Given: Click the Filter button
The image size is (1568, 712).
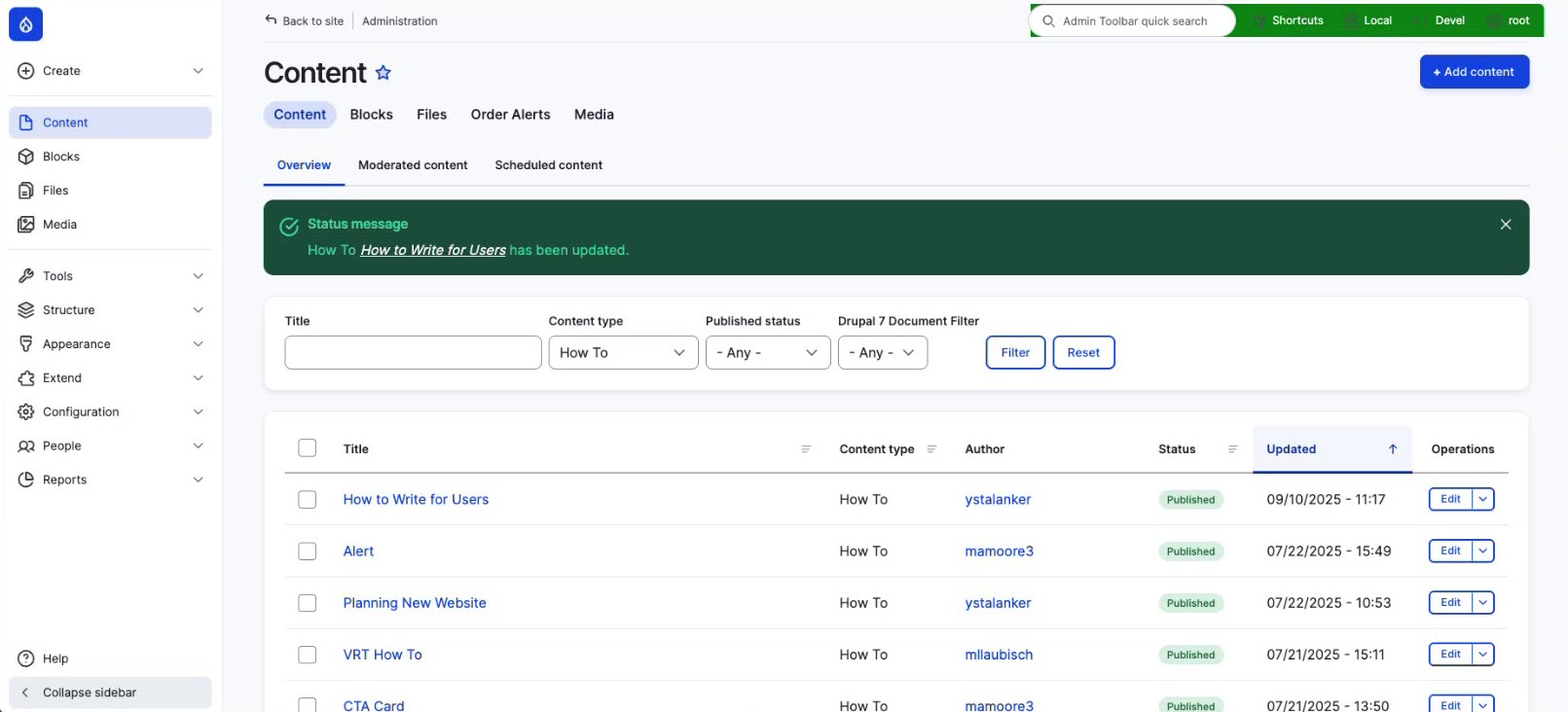Looking at the screenshot, I should (1015, 353).
